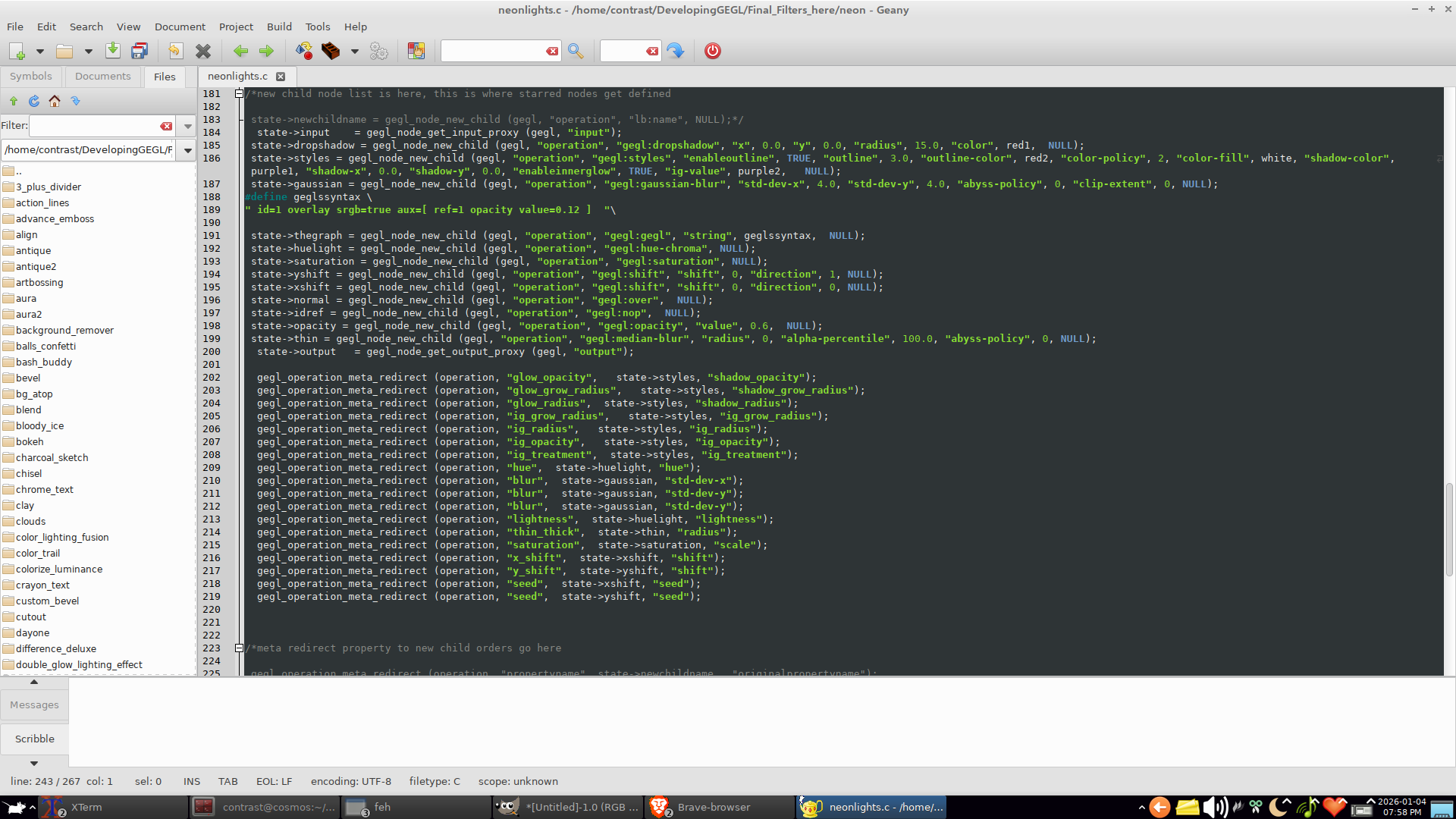Open the Search menu
The width and height of the screenshot is (1456, 819).
[86, 27]
